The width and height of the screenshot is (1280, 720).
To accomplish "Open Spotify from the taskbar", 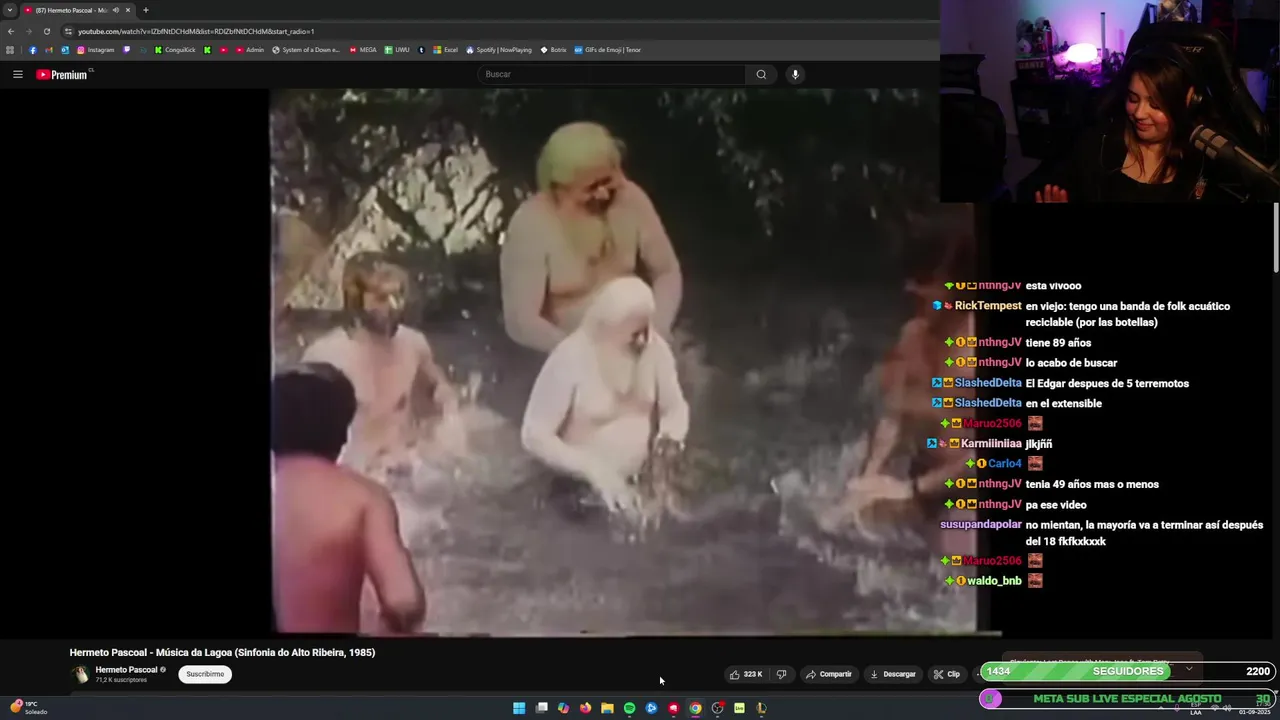I will pos(629,708).
